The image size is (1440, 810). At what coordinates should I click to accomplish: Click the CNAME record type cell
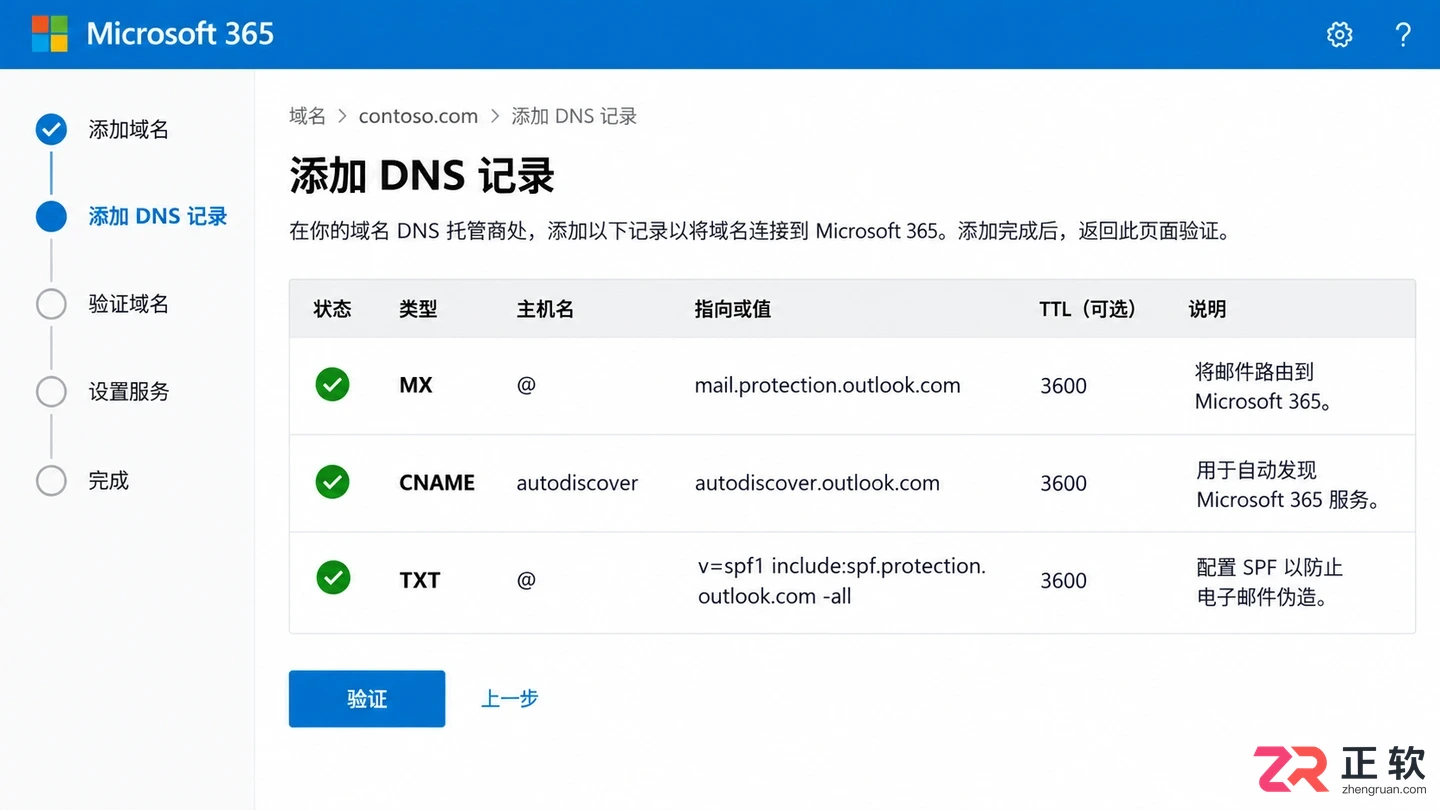point(437,482)
